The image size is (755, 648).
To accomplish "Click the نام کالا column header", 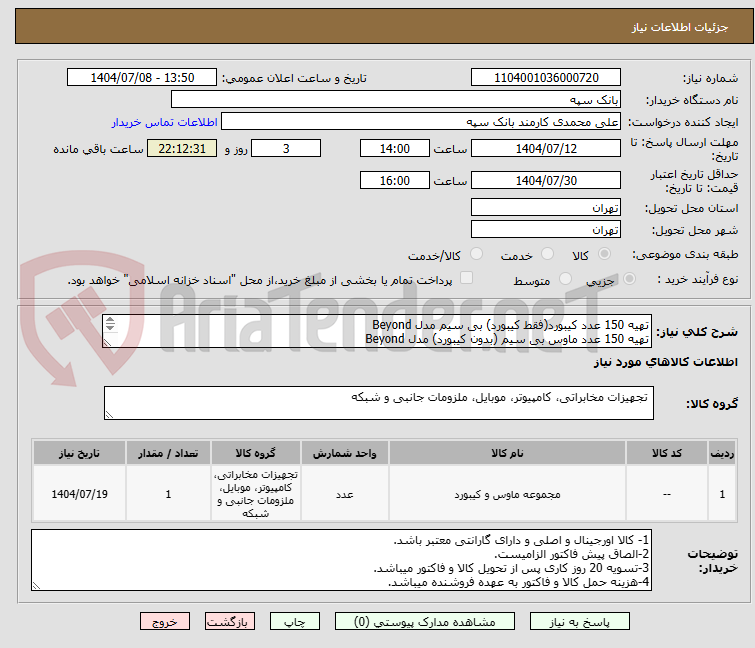I will [507, 454].
